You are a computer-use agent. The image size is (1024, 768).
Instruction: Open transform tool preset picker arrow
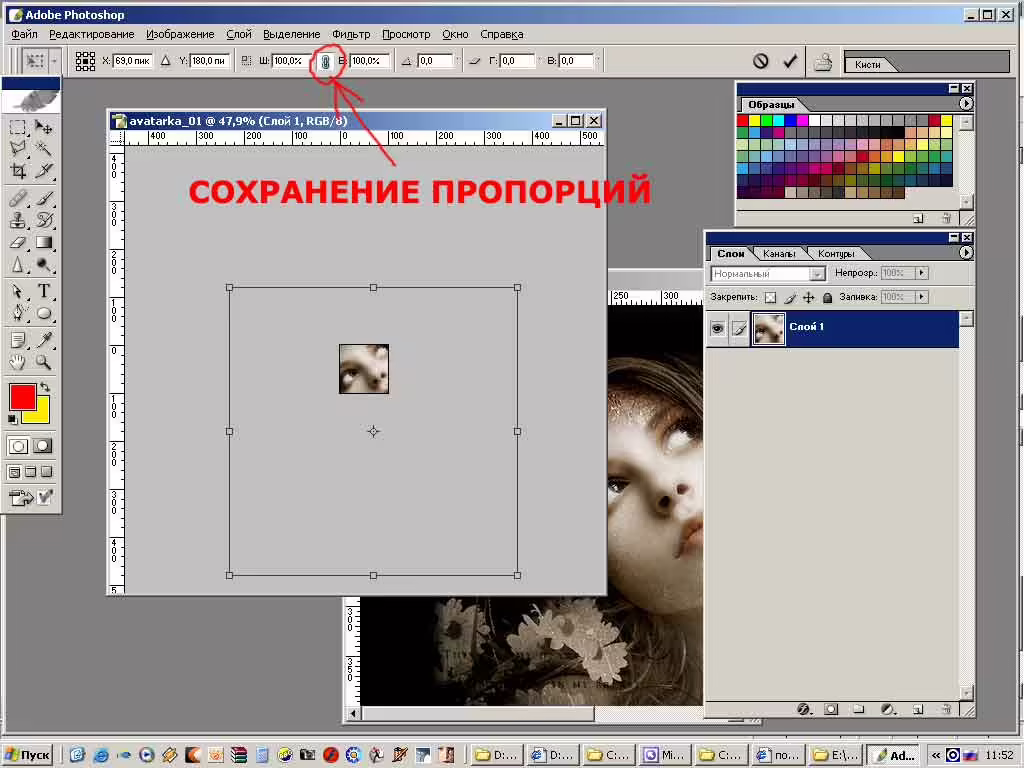click(x=54, y=61)
